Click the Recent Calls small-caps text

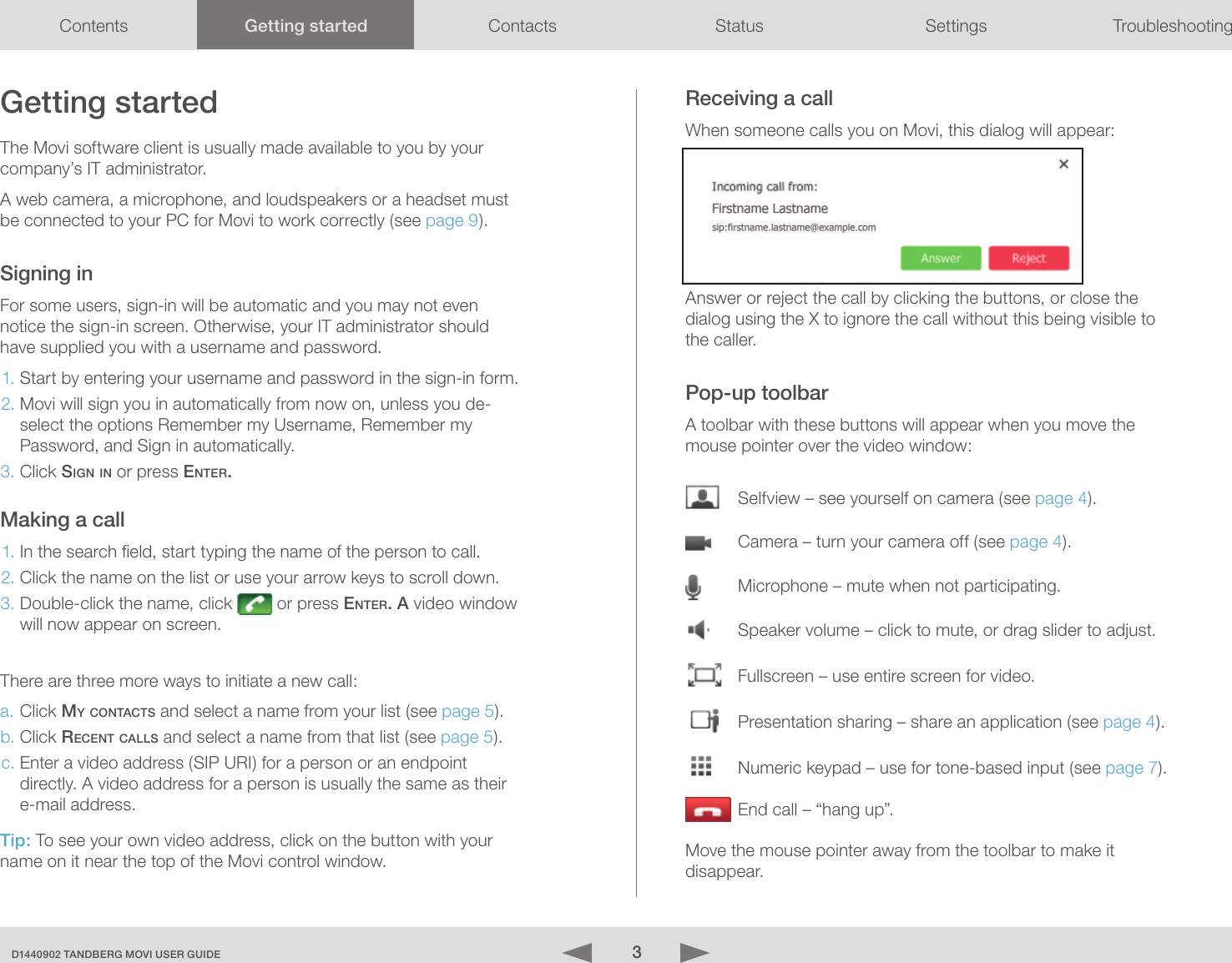click(110, 737)
